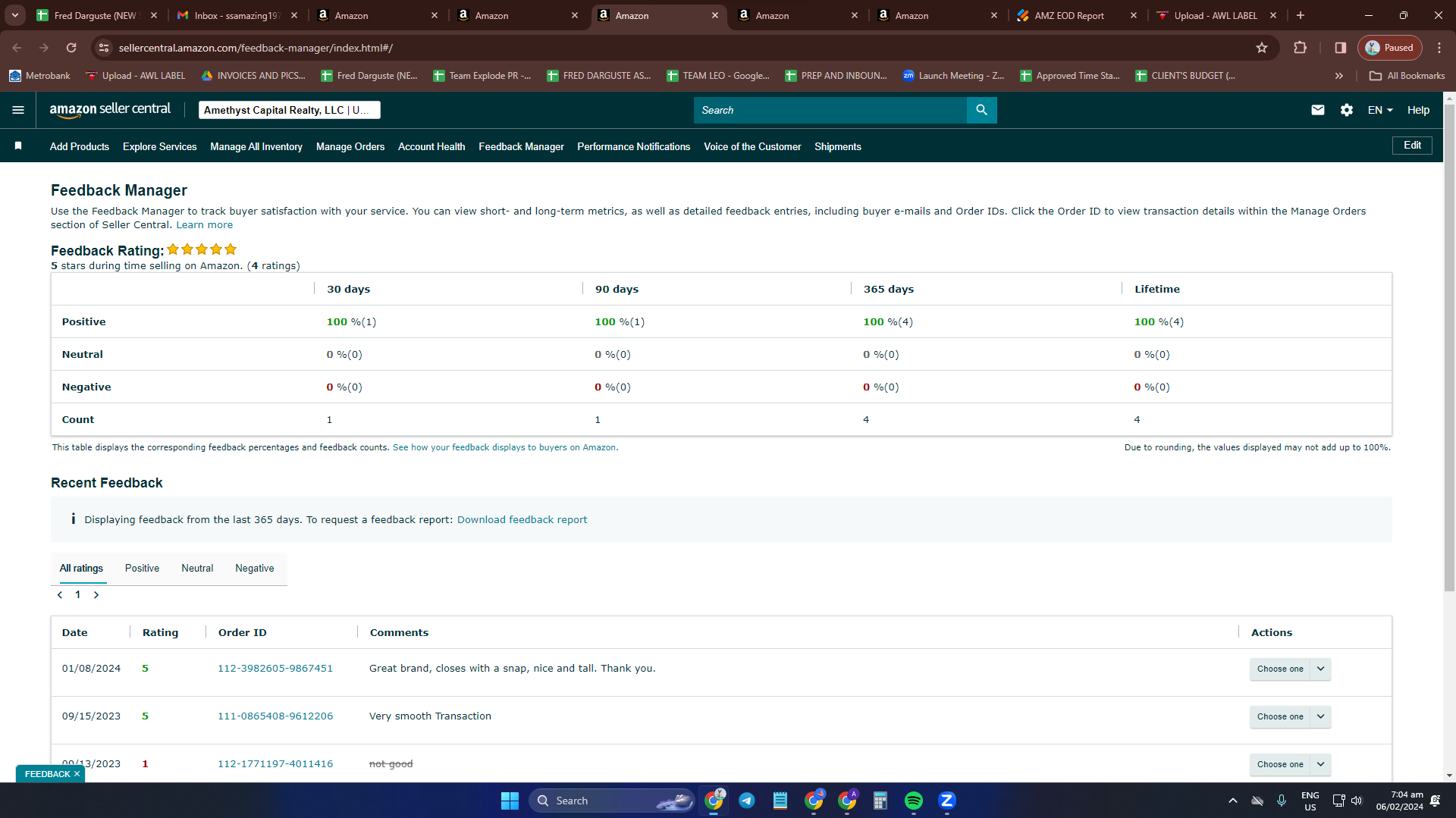1456x818 pixels.
Task: Open Add Products menu item
Action: tap(80, 146)
